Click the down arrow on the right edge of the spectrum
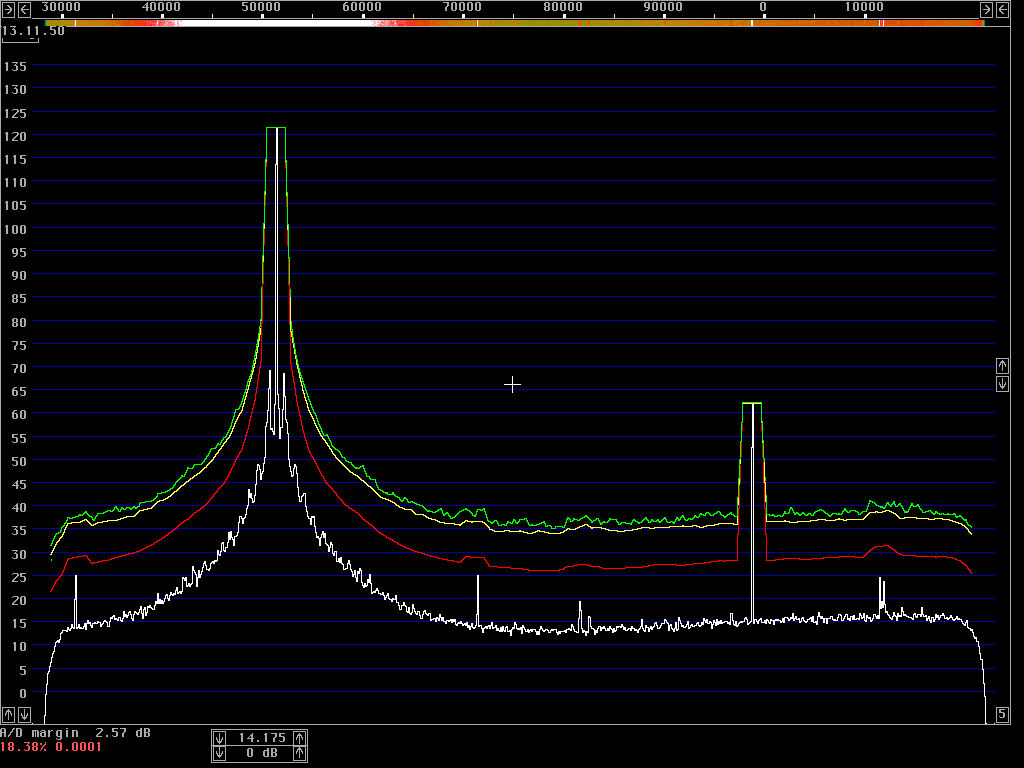 pyautogui.click(x=1002, y=383)
